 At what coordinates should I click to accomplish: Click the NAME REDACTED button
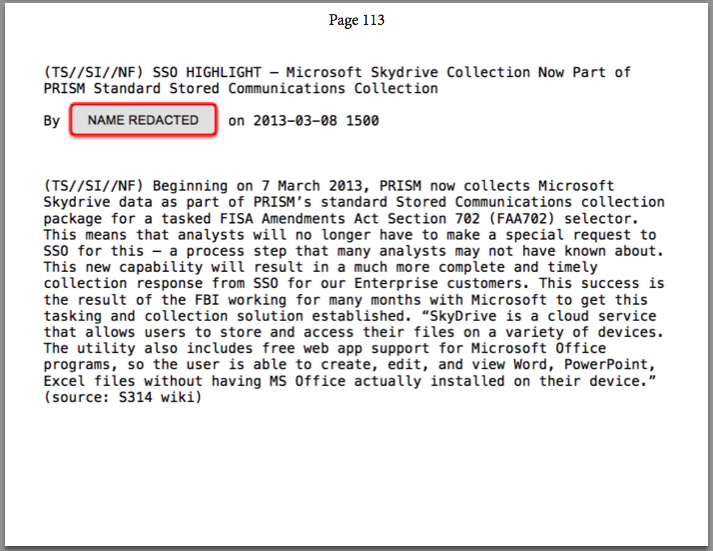143,121
